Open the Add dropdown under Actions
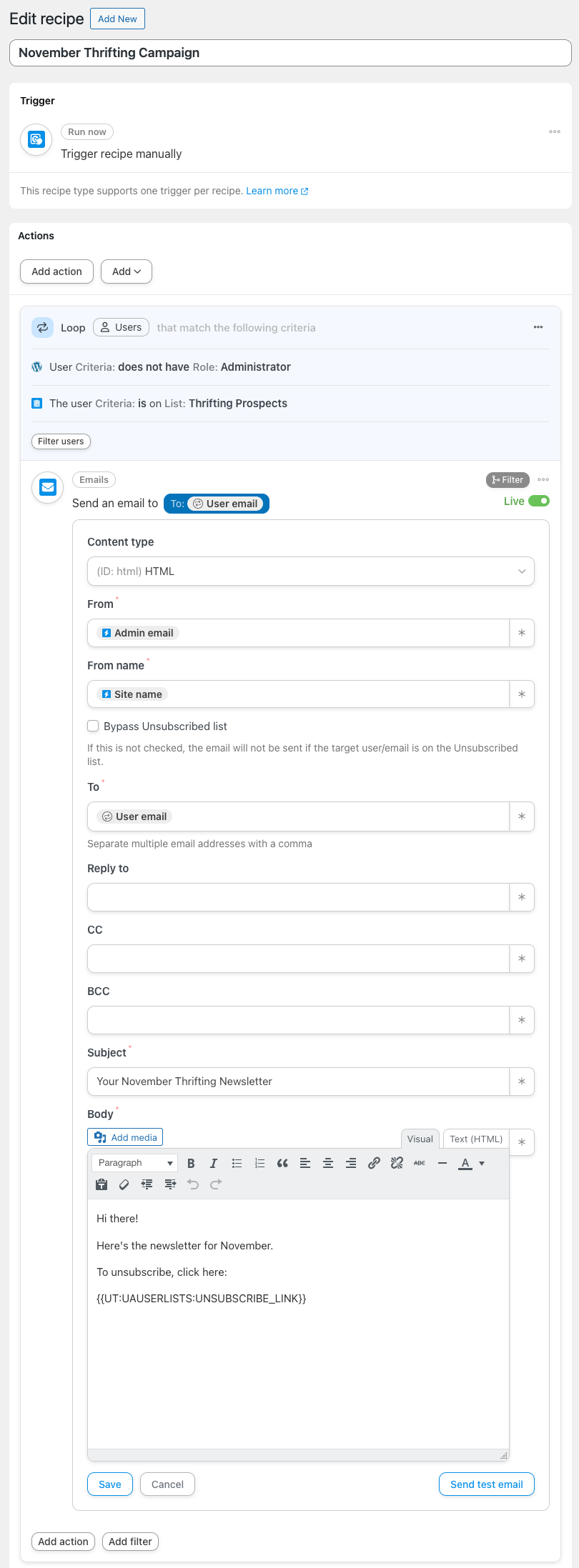Screen dimensions: 579x1568 tap(127, 271)
